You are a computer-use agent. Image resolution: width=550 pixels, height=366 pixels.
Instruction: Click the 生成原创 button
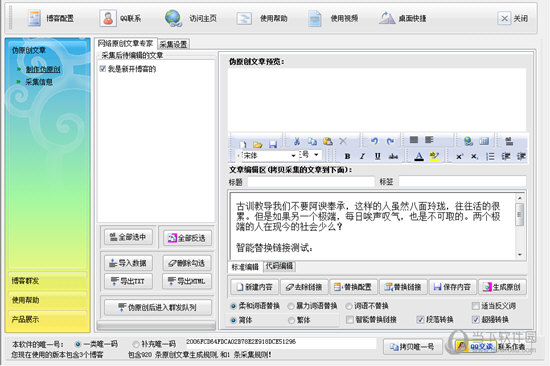[502, 287]
